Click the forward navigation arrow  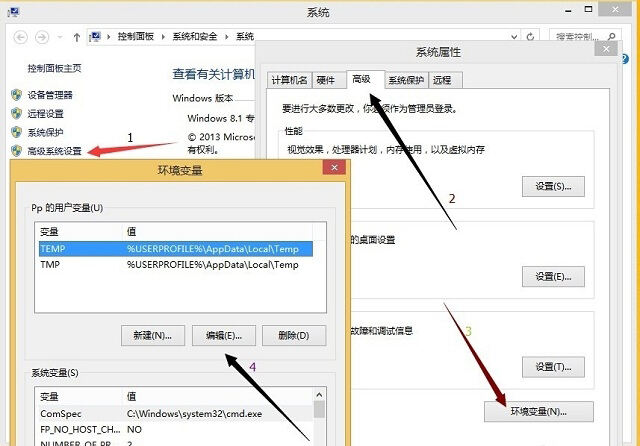pyautogui.click(x=42, y=37)
